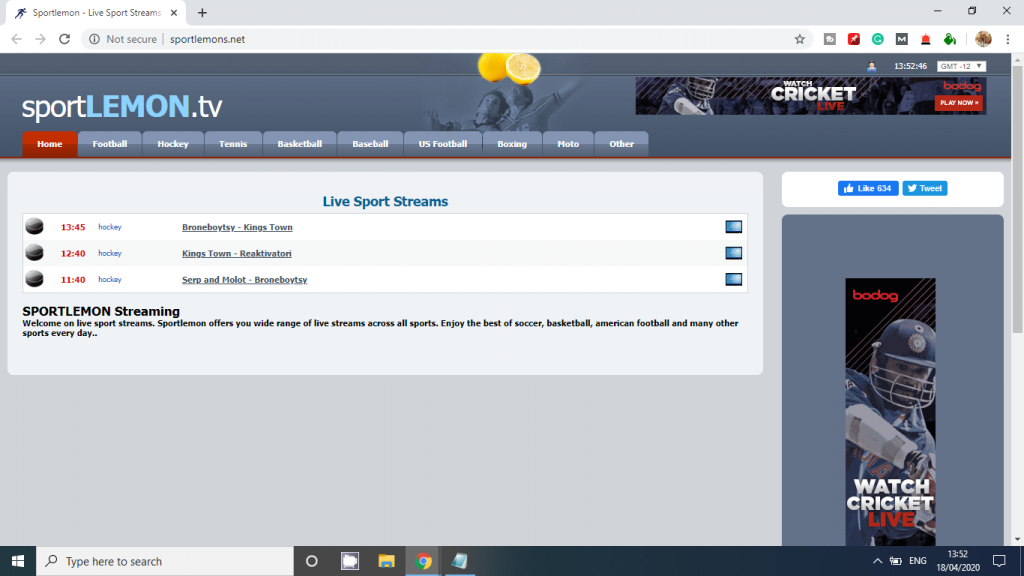1024x576 pixels.
Task: Open stream icon for Broneboytsy - Kings Town
Action: tap(733, 227)
